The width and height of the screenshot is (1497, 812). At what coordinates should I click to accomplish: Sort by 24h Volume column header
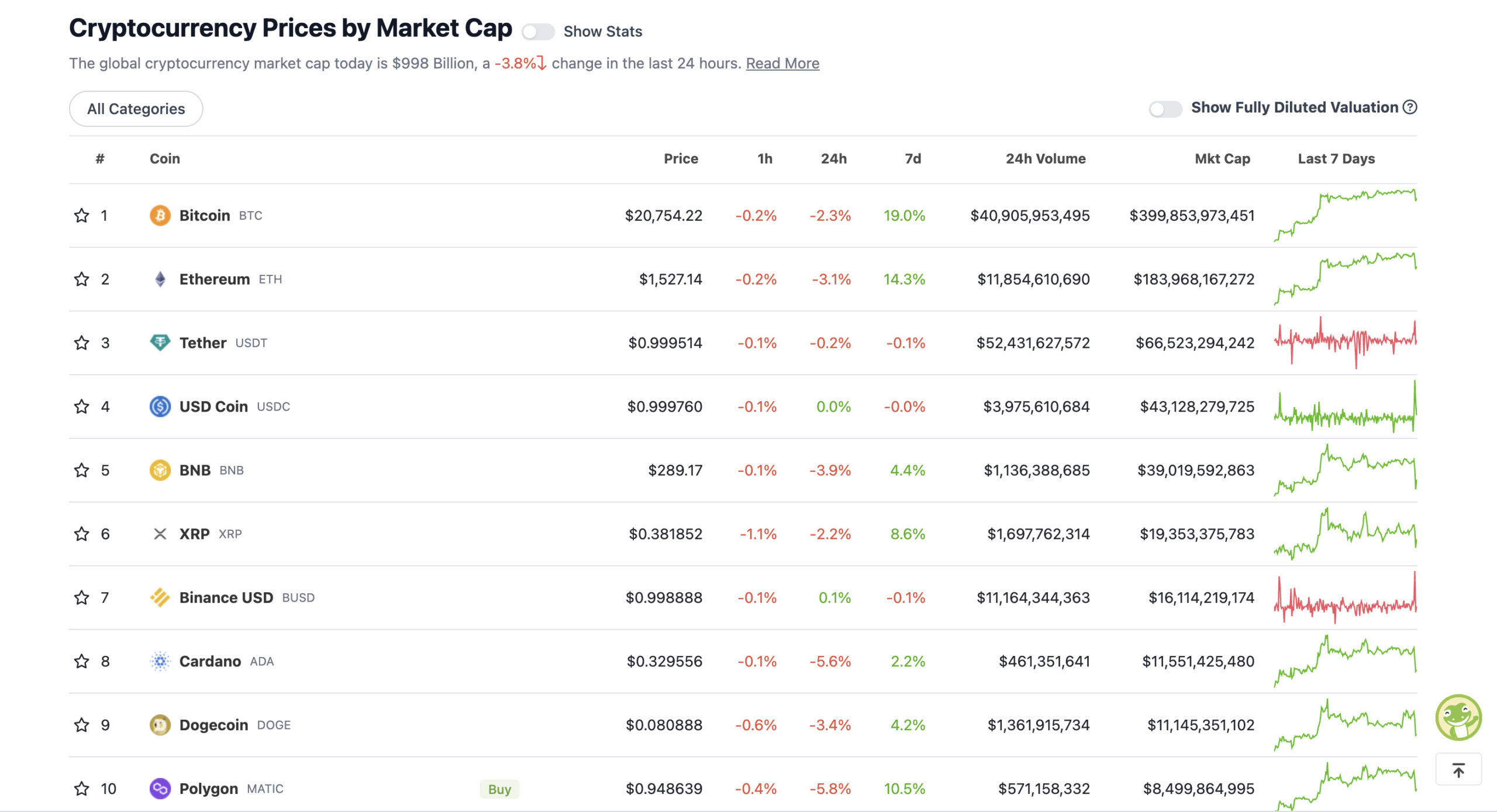(1046, 159)
